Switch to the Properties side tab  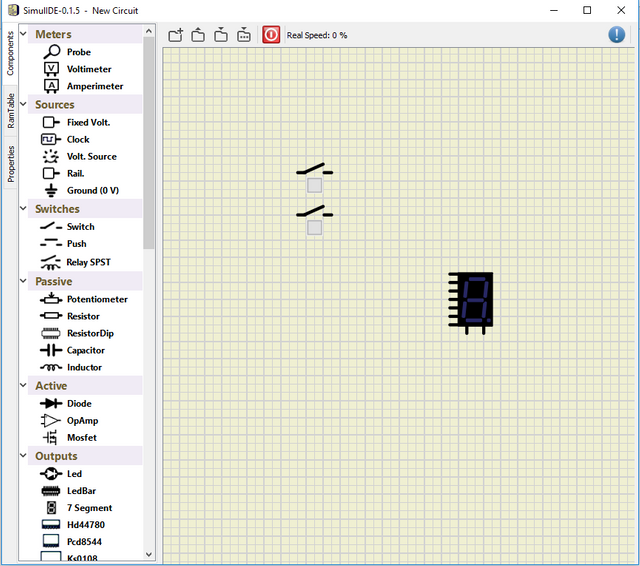(x=10, y=164)
